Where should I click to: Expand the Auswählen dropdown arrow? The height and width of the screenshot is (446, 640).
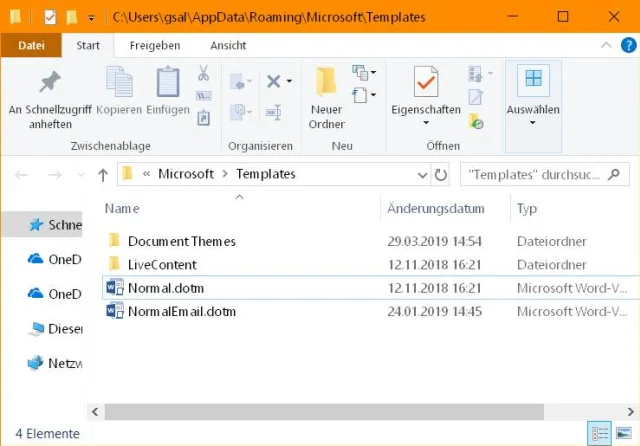533,123
